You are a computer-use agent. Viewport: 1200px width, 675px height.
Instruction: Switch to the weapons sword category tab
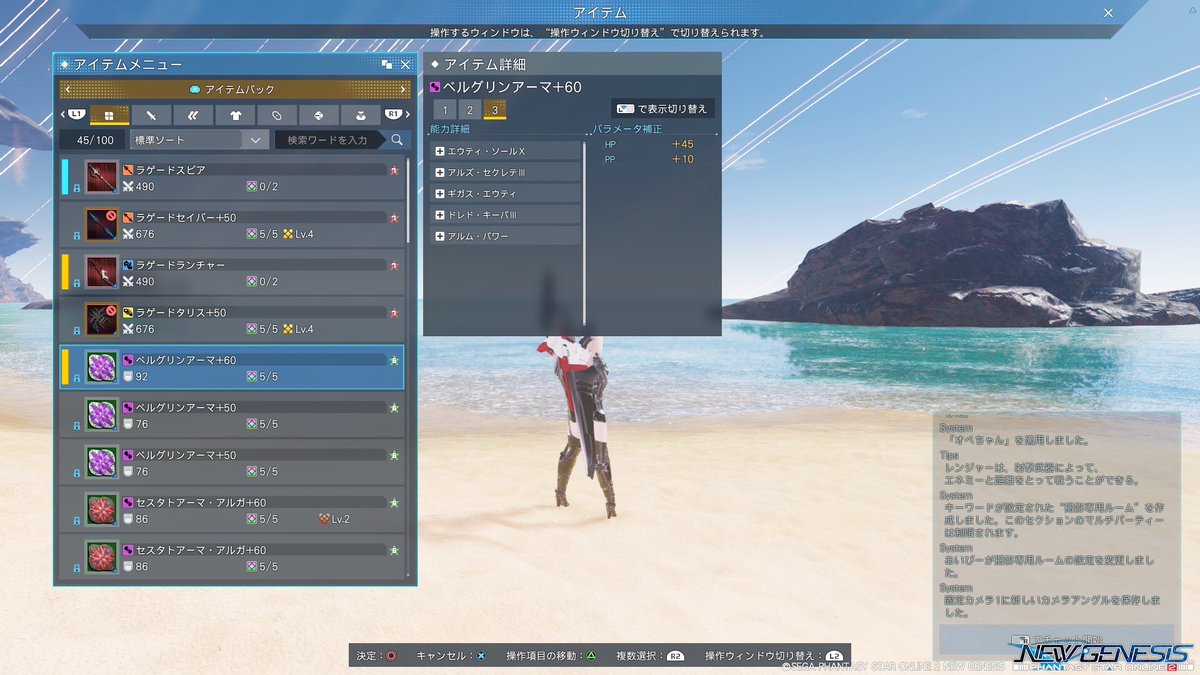pos(151,114)
